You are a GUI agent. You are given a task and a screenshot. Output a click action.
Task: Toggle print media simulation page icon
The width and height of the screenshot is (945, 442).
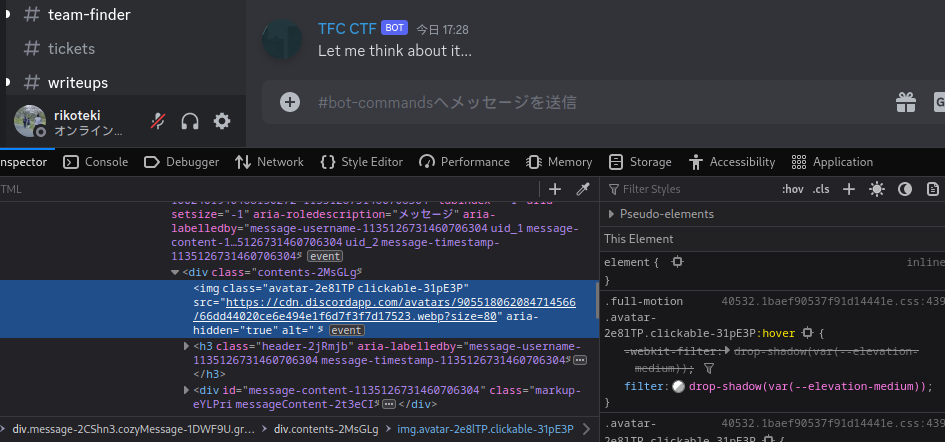click(x=933, y=189)
